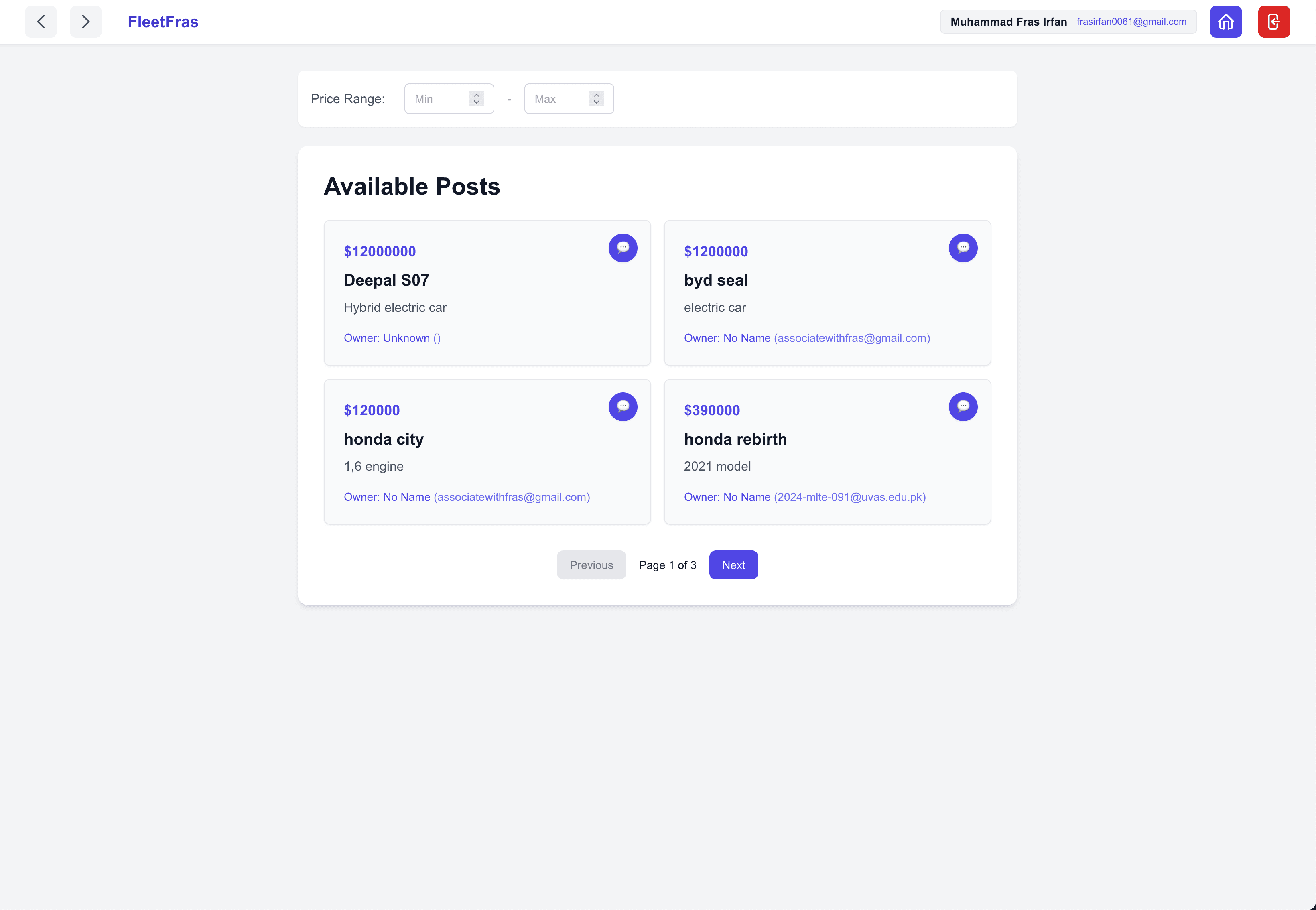Viewport: 1316px width, 910px height.
Task: Select the byd seal post title
Action: pos(716,280)
